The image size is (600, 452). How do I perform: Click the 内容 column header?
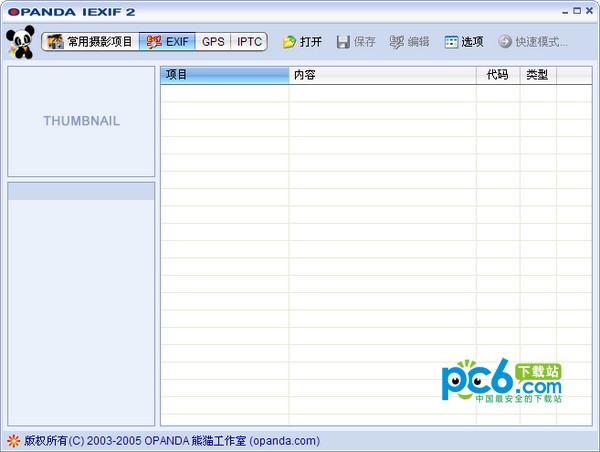382,75
